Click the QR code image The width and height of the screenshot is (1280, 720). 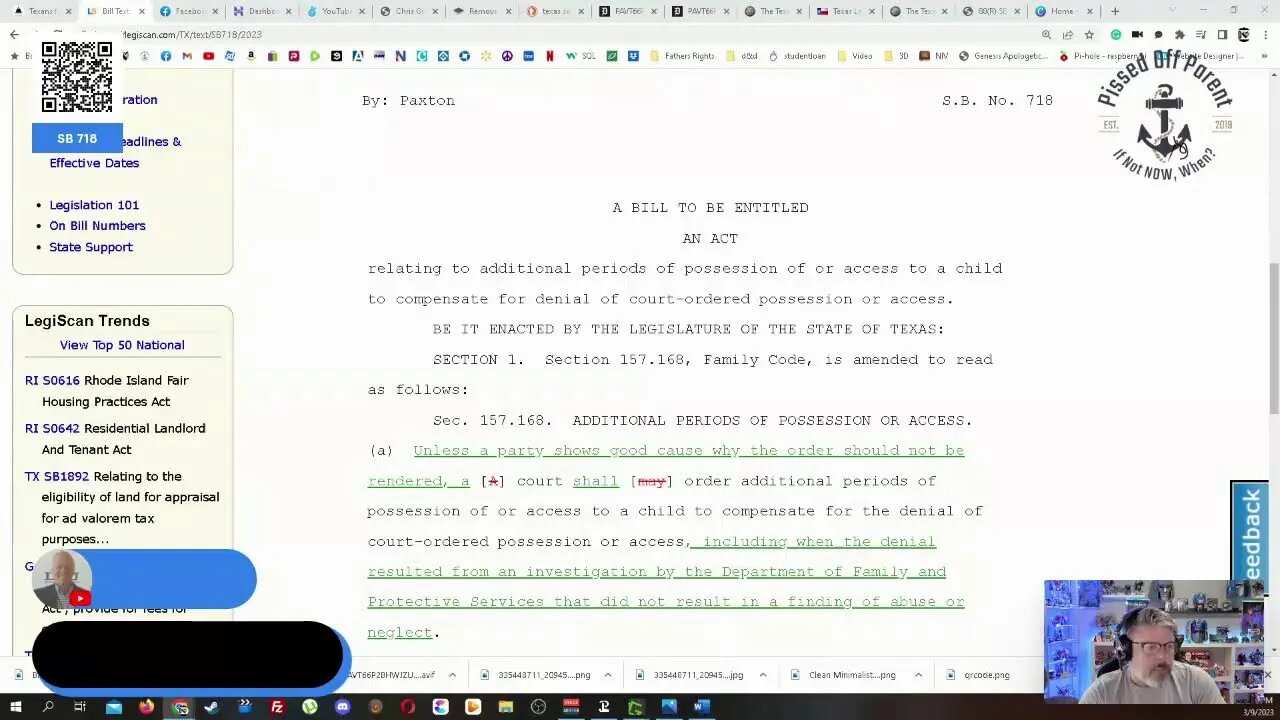[x=77, y=77]
